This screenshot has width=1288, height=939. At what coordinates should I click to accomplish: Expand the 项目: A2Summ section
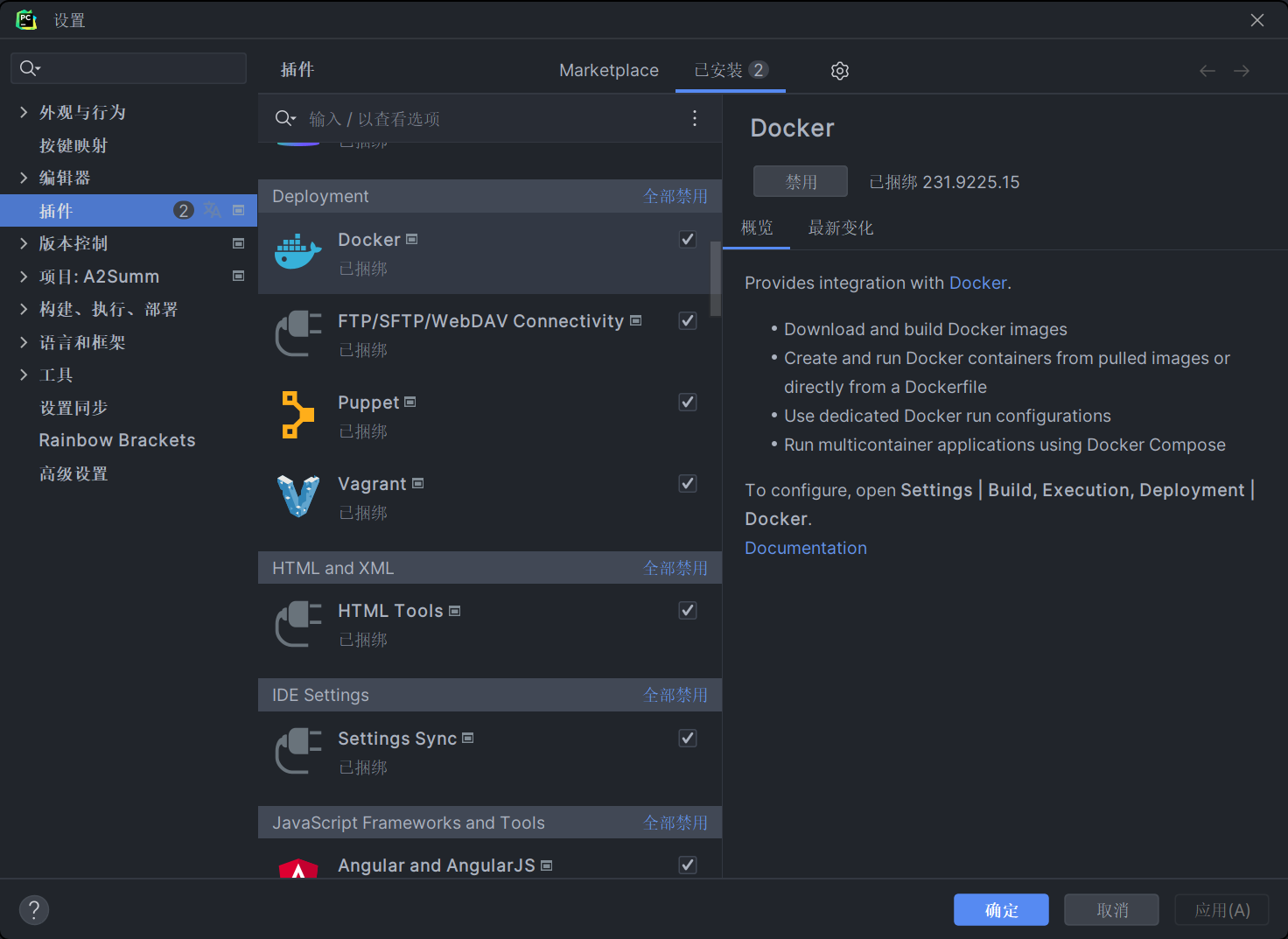point(24,277)
